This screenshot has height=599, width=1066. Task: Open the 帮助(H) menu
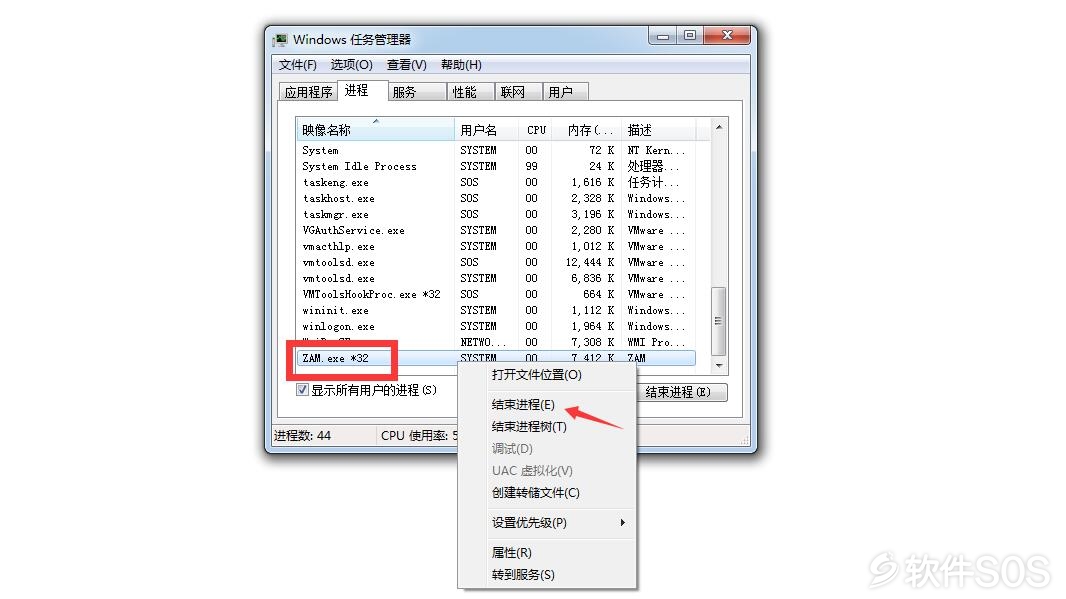(461, 65)
